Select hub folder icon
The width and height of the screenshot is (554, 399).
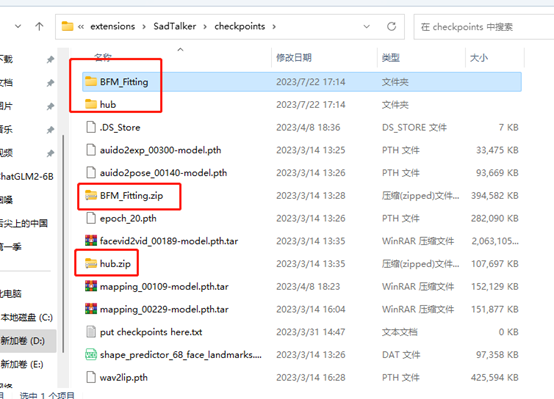tap(91, 104)
